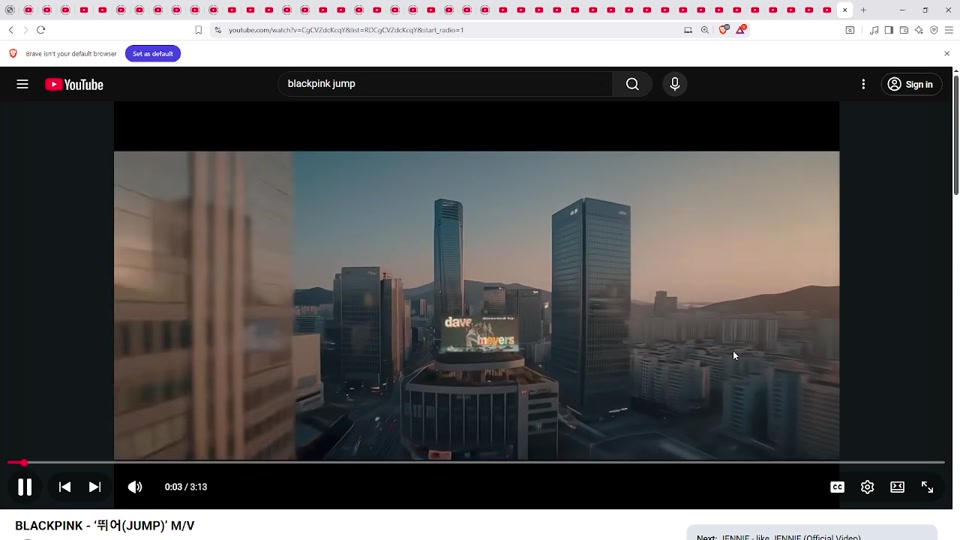960x540 pixels.
Task: Open the YouTube guide hamburger menu
Action: [x=22, y=84]
